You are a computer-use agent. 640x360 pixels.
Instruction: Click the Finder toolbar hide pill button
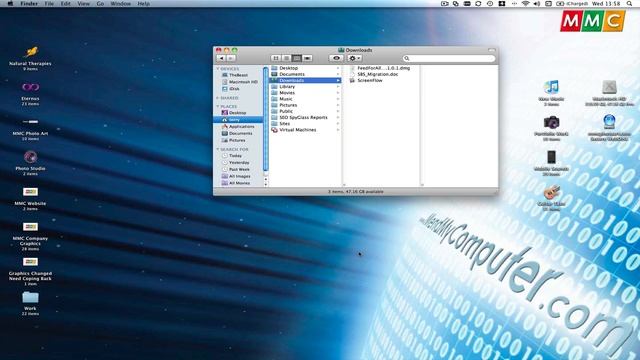[x=491, y=50]
